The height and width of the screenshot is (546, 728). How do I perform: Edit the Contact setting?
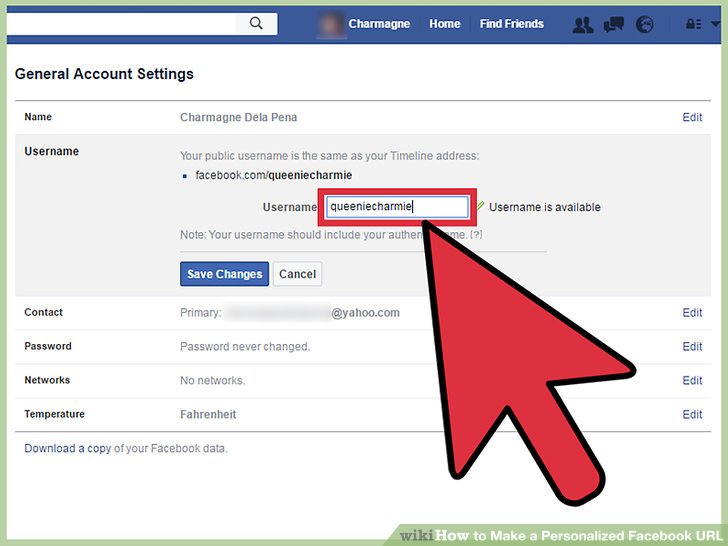692,313
